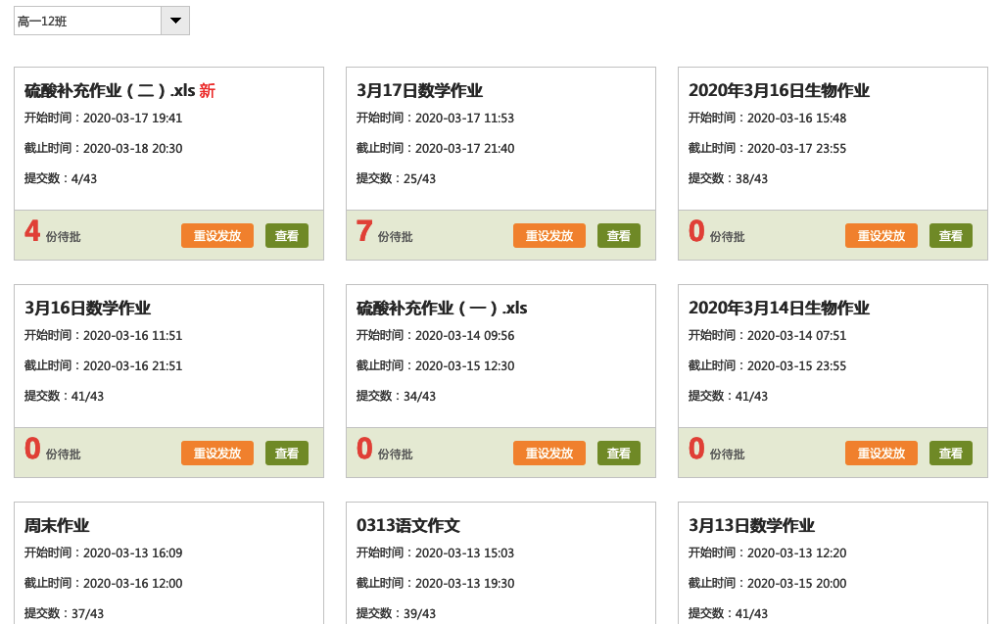
Task: Click 重设发放 on the 3月17日数学作业 card
Action: [549, 235]
